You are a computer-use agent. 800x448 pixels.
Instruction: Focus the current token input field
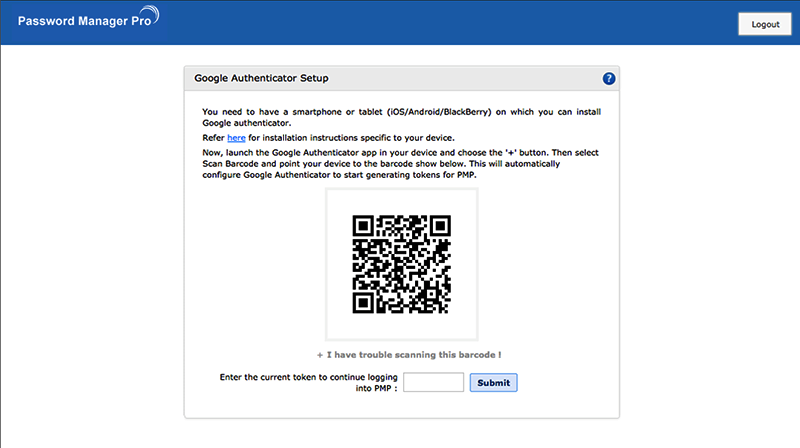click(433, 382)
